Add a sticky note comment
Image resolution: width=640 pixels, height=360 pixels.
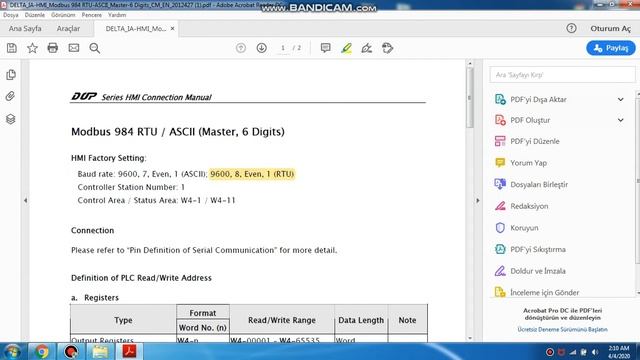click(325, 48)
